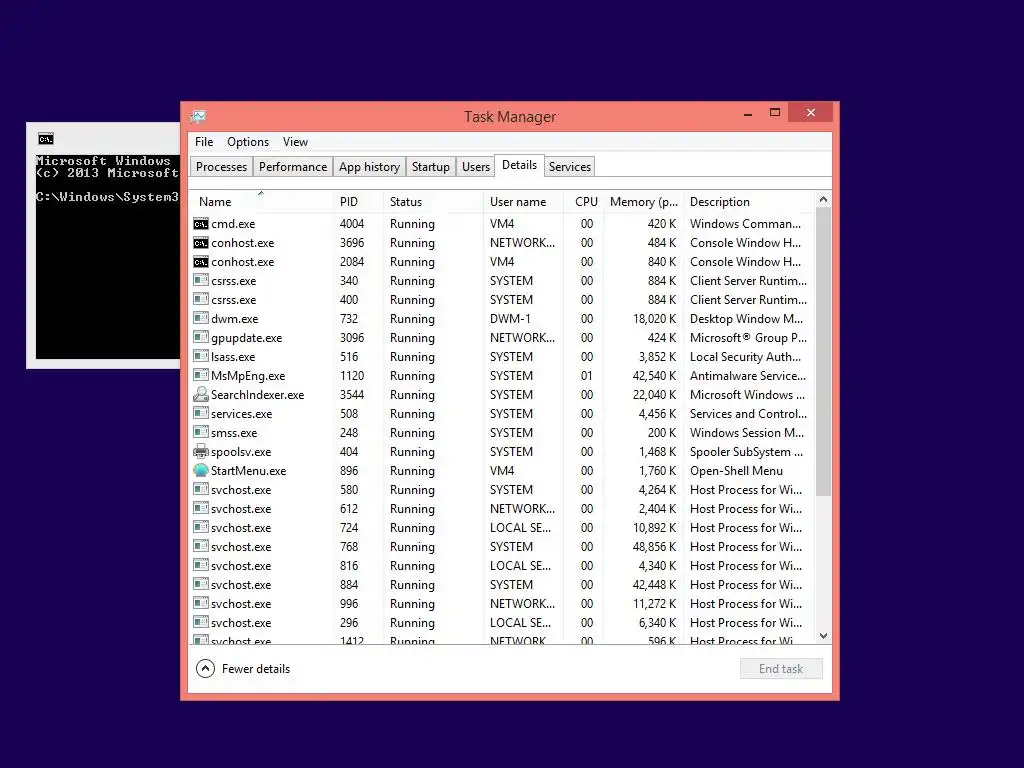Select the Open-Shell Menu description
1024x768 pixels.
[x=736, y=471]
